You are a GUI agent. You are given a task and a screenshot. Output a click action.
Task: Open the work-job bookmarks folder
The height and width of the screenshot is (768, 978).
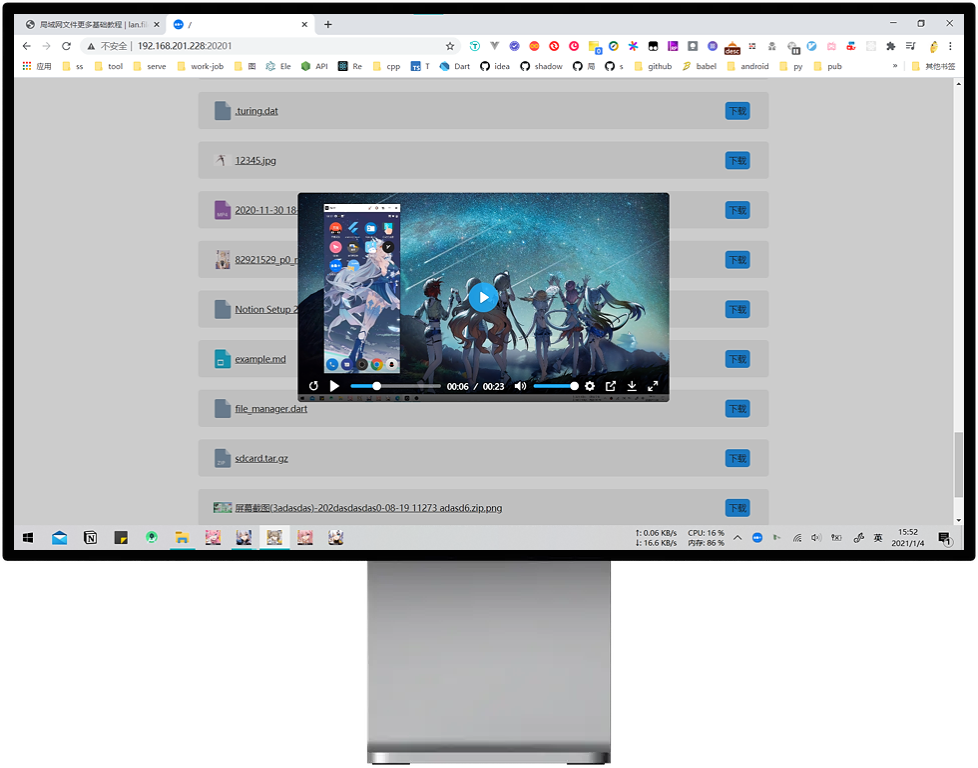[x=200, y=66]
